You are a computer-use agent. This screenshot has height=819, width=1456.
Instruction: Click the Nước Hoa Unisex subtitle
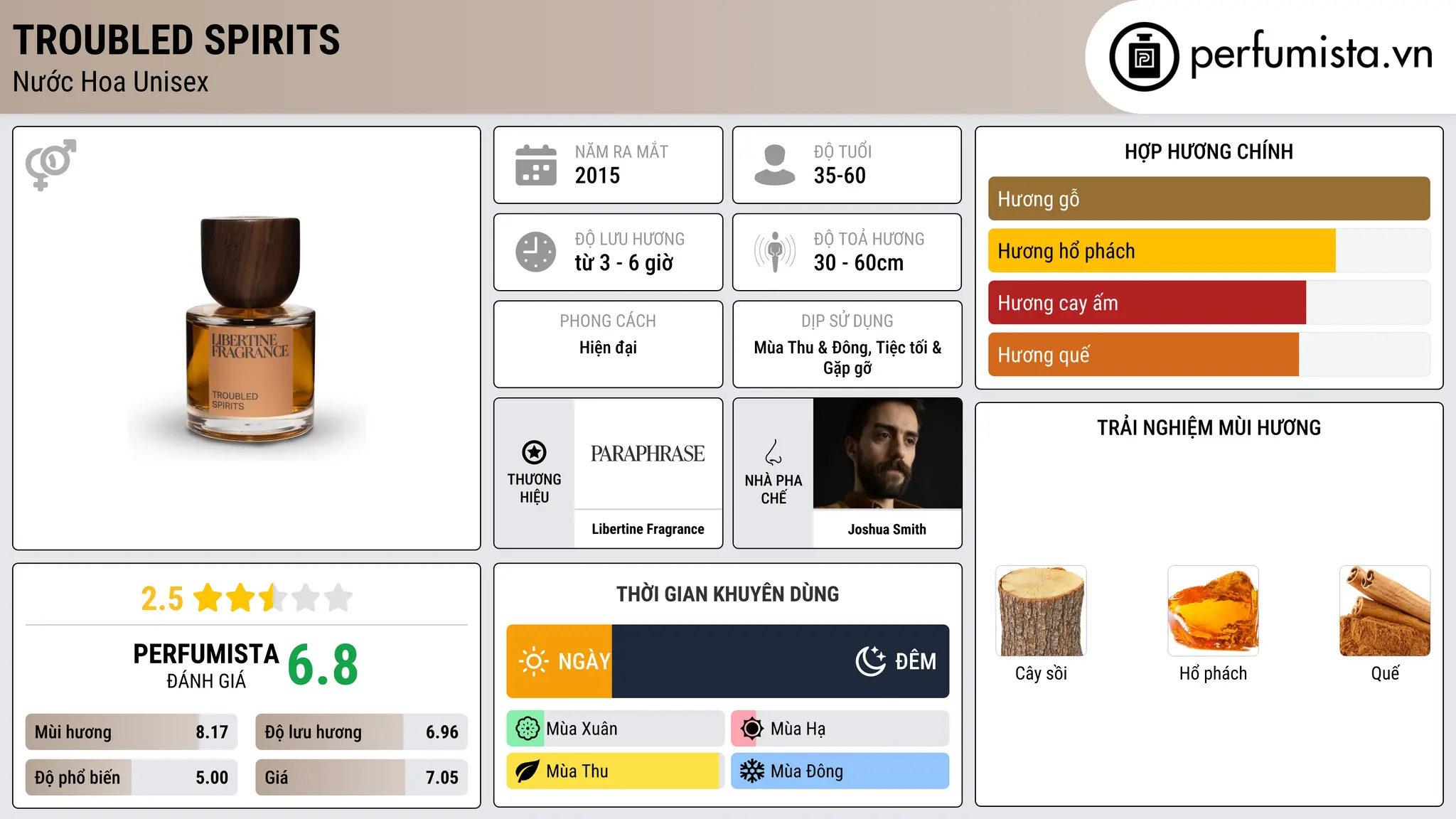click(111, 82)
